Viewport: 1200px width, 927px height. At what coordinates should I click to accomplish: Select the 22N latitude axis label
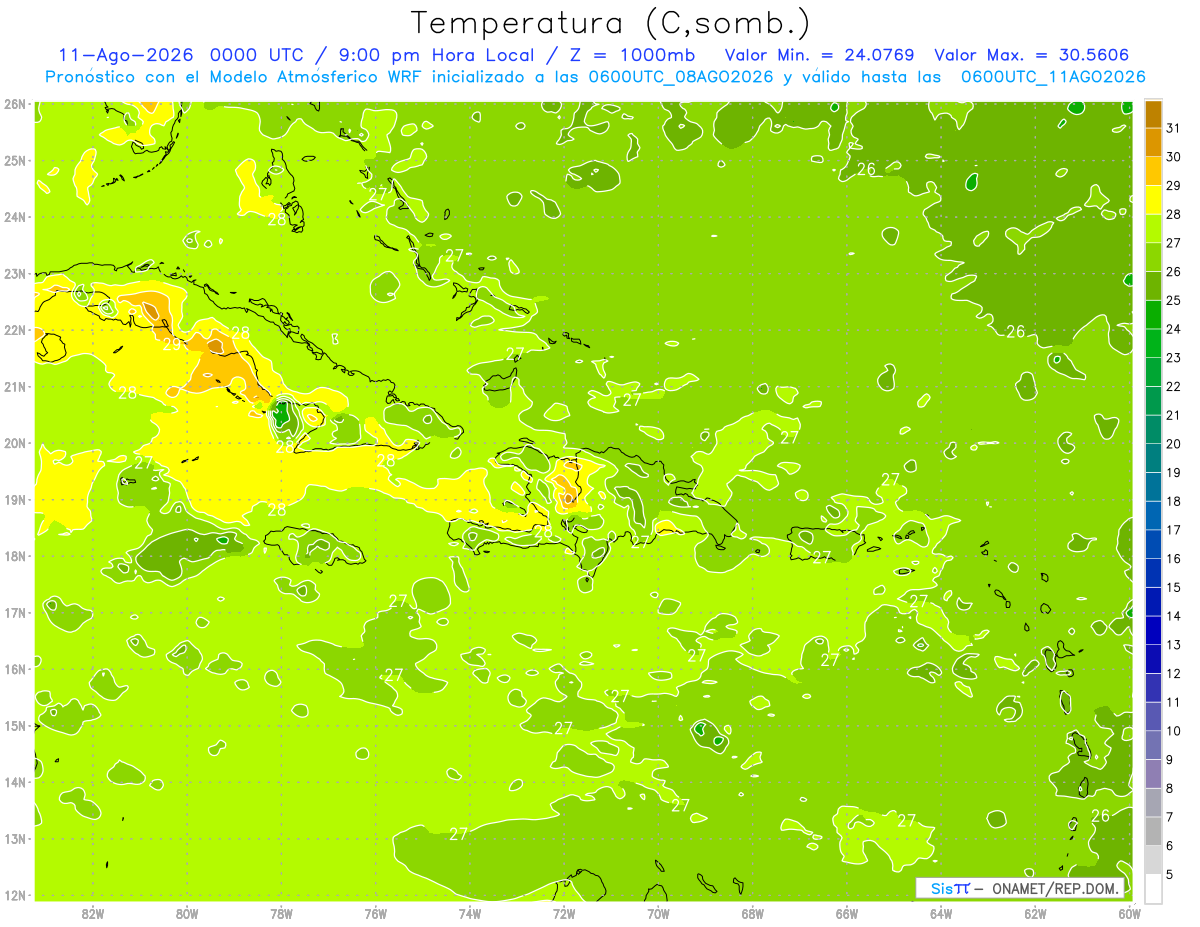15,330
